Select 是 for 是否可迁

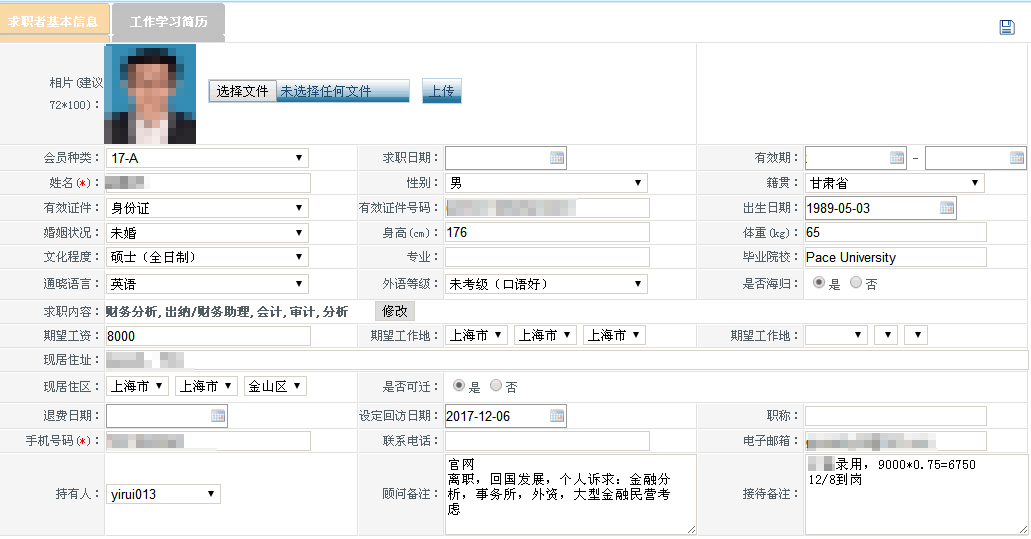[459, 385]
